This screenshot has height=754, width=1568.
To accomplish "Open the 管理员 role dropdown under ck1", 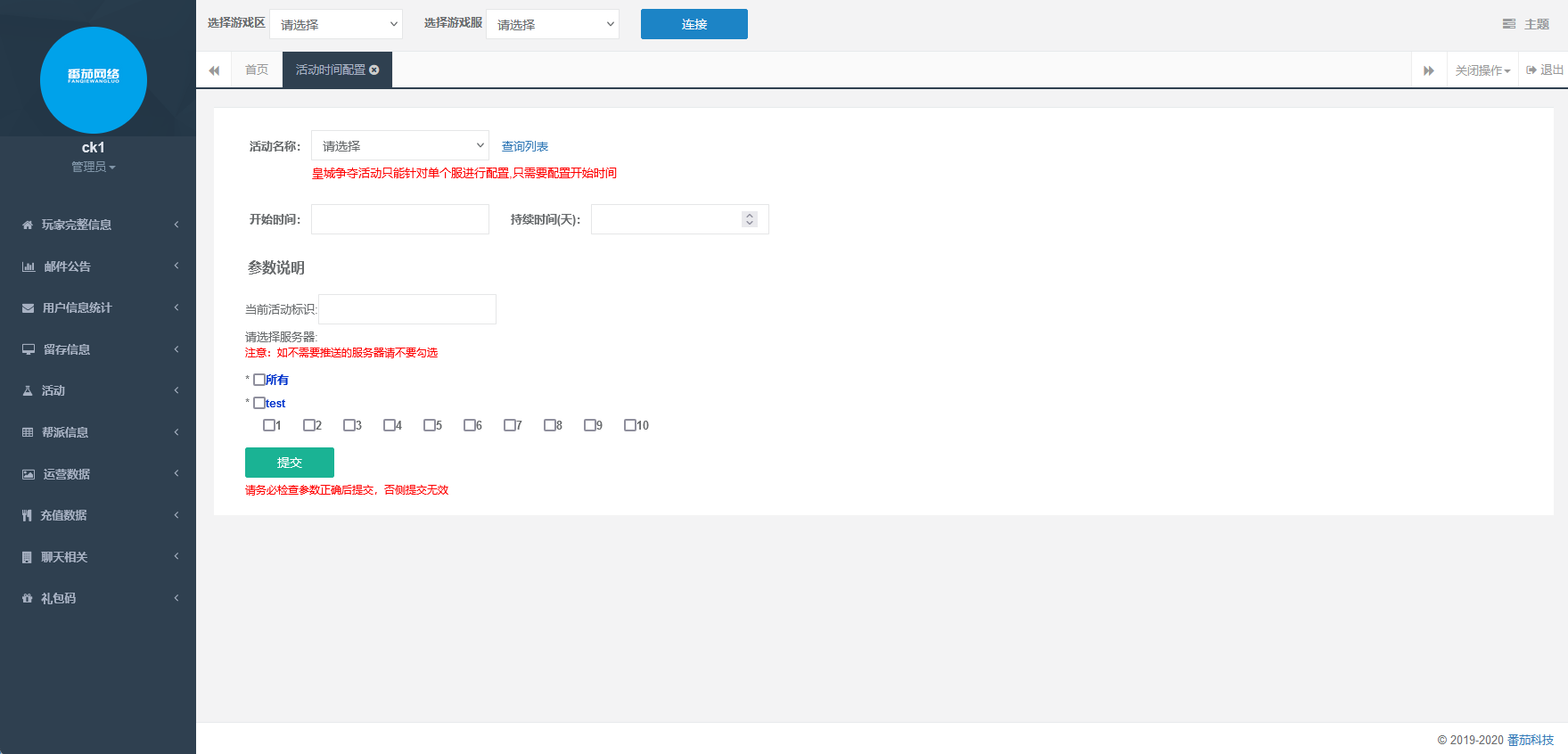I will pos(94,167).
